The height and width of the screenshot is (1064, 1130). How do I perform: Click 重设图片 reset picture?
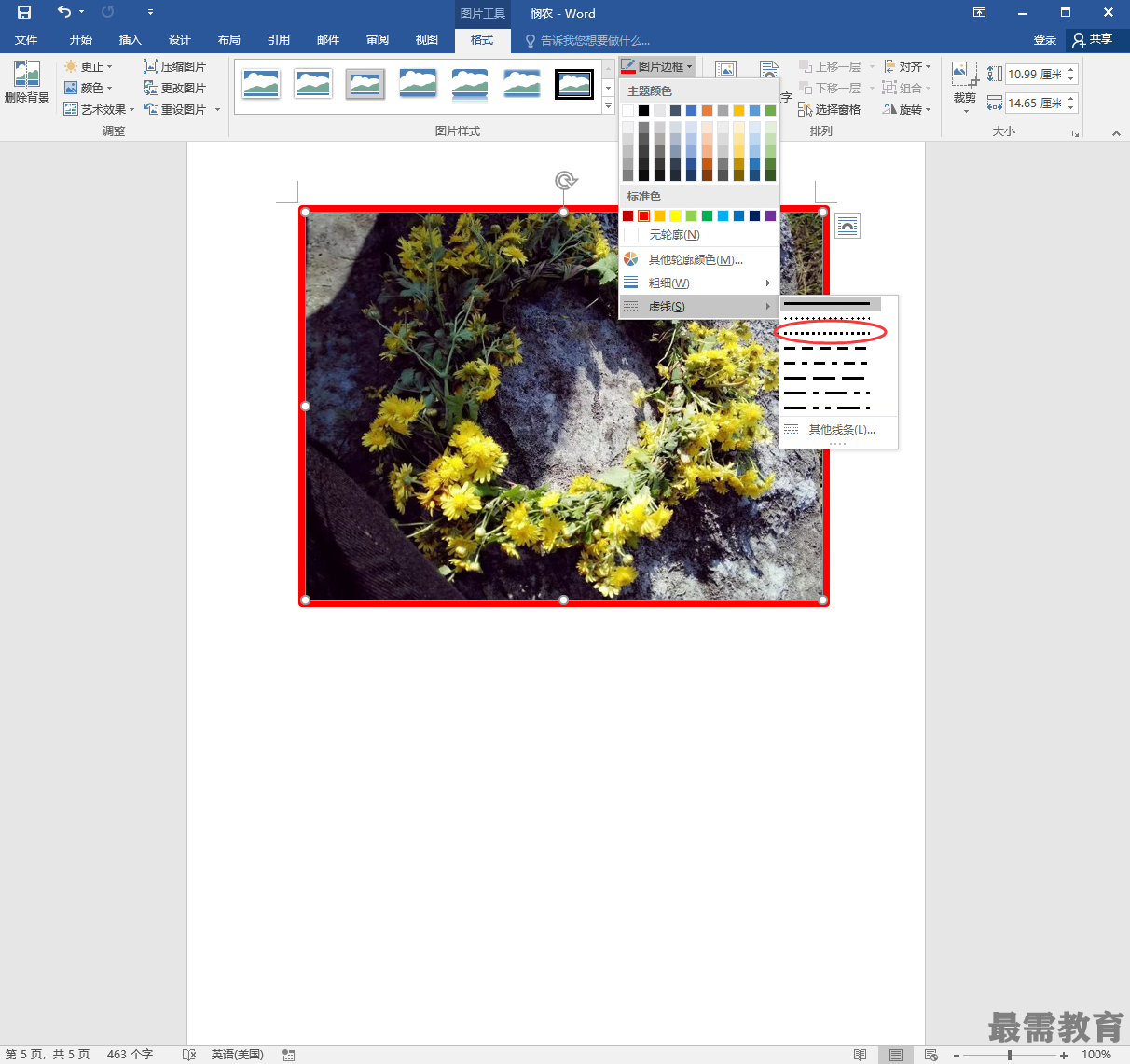(x=174, y=109)
